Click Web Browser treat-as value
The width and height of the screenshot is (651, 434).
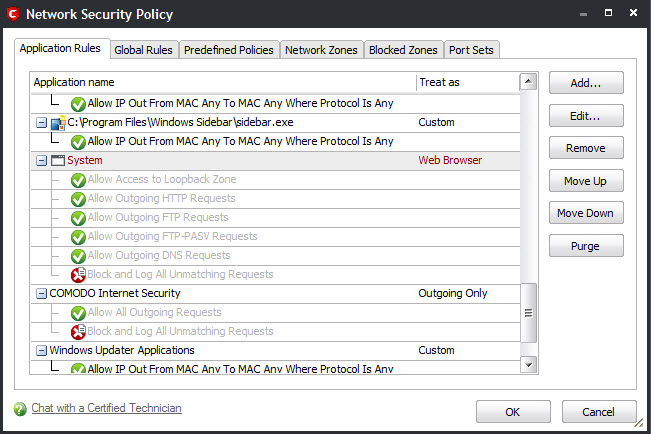450,160
